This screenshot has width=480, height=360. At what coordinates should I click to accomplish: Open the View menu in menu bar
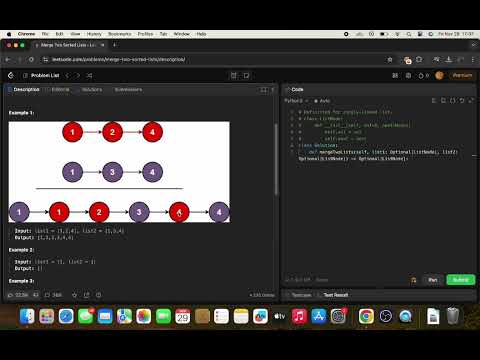(x=75, y=34)
